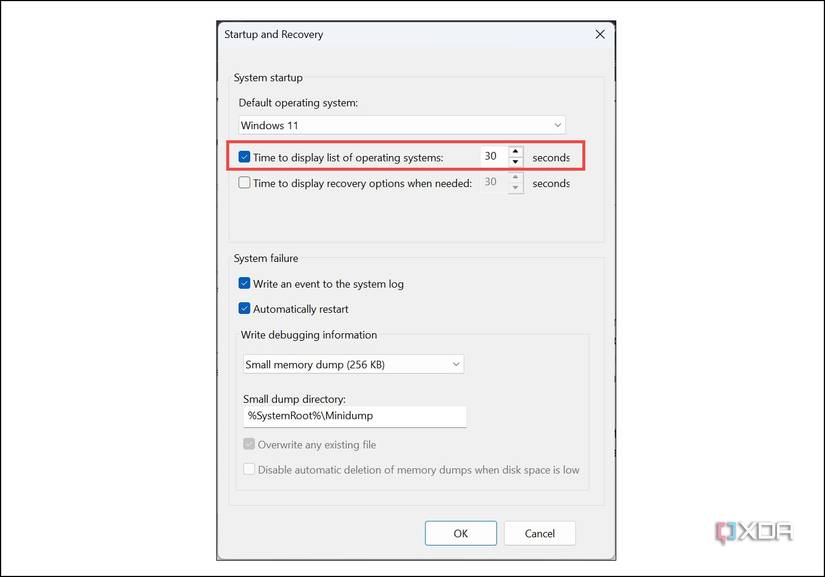The image size is (825, 577).
Task: Expand the Write debugging information selector
Action: [353, 364]
